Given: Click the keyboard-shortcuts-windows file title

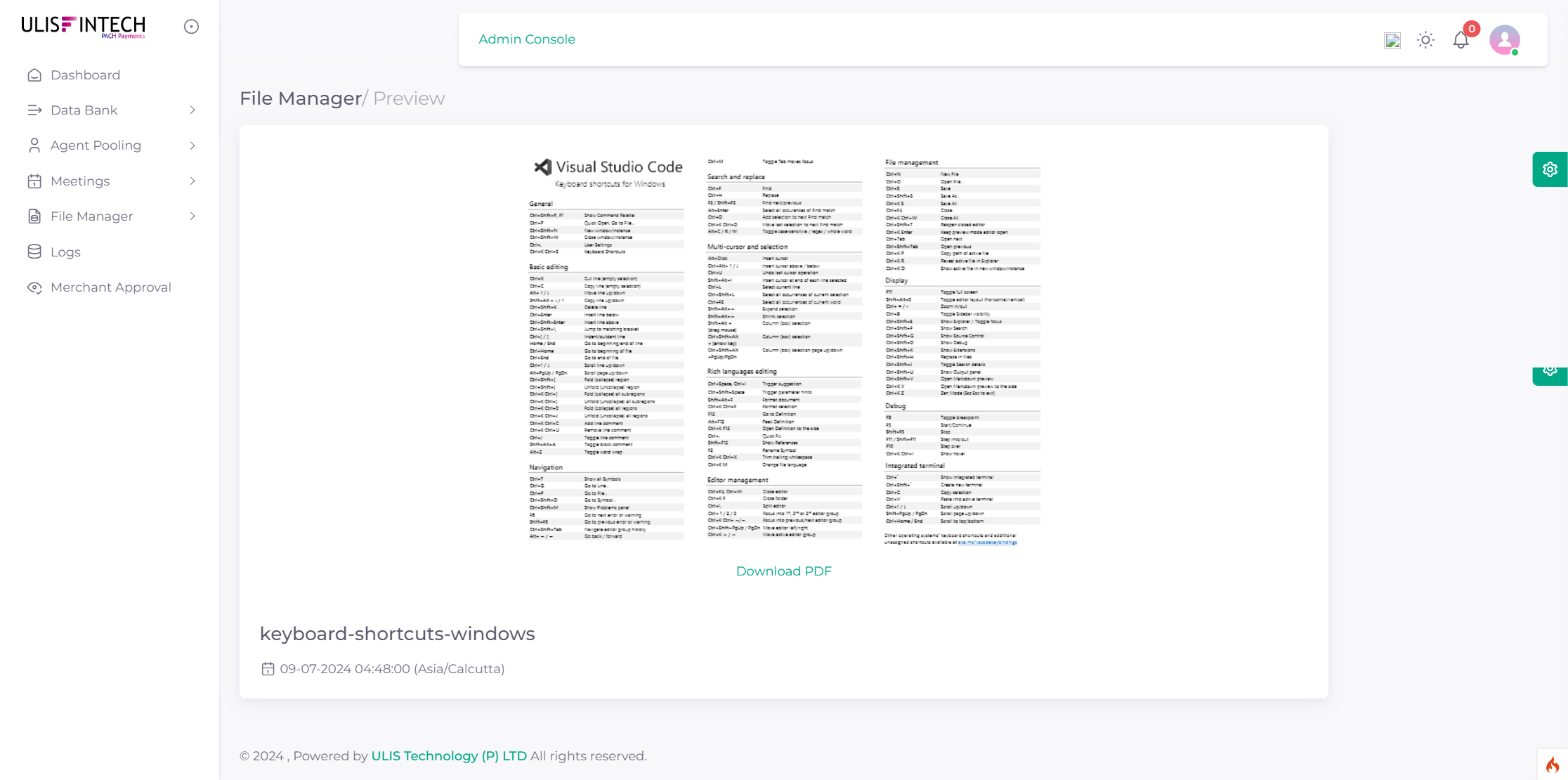Looking at the screenshot, I should click(398, 634).
